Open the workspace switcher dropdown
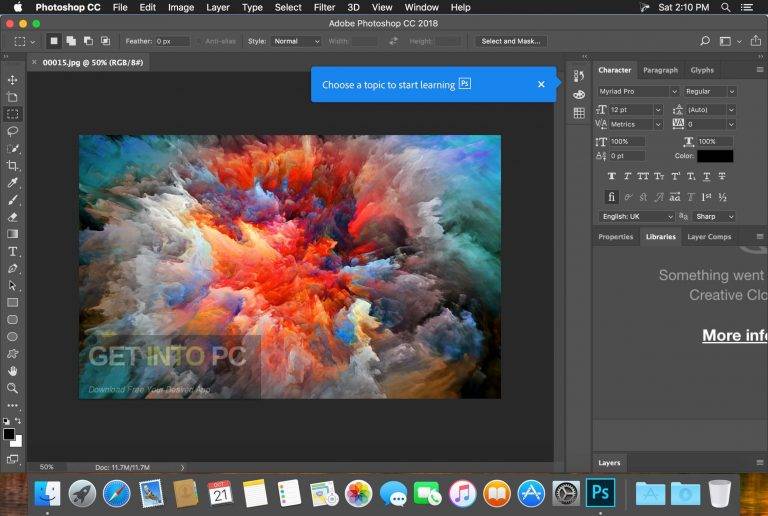The image size is (768, 516). pos(730,41)
